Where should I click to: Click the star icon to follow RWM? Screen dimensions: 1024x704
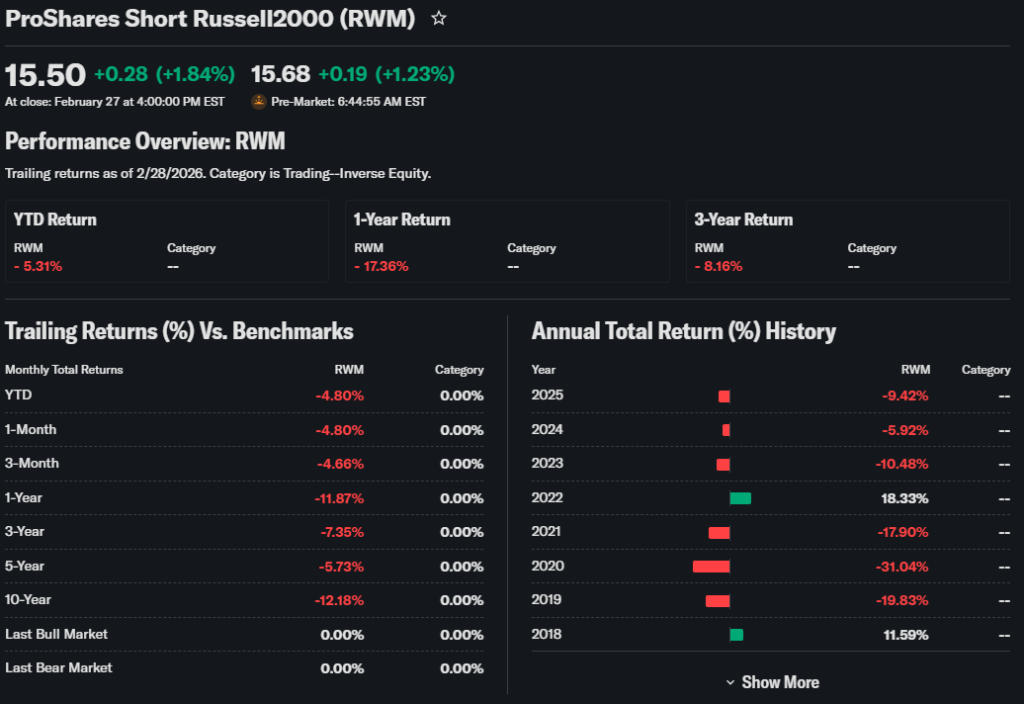(438, 19)
